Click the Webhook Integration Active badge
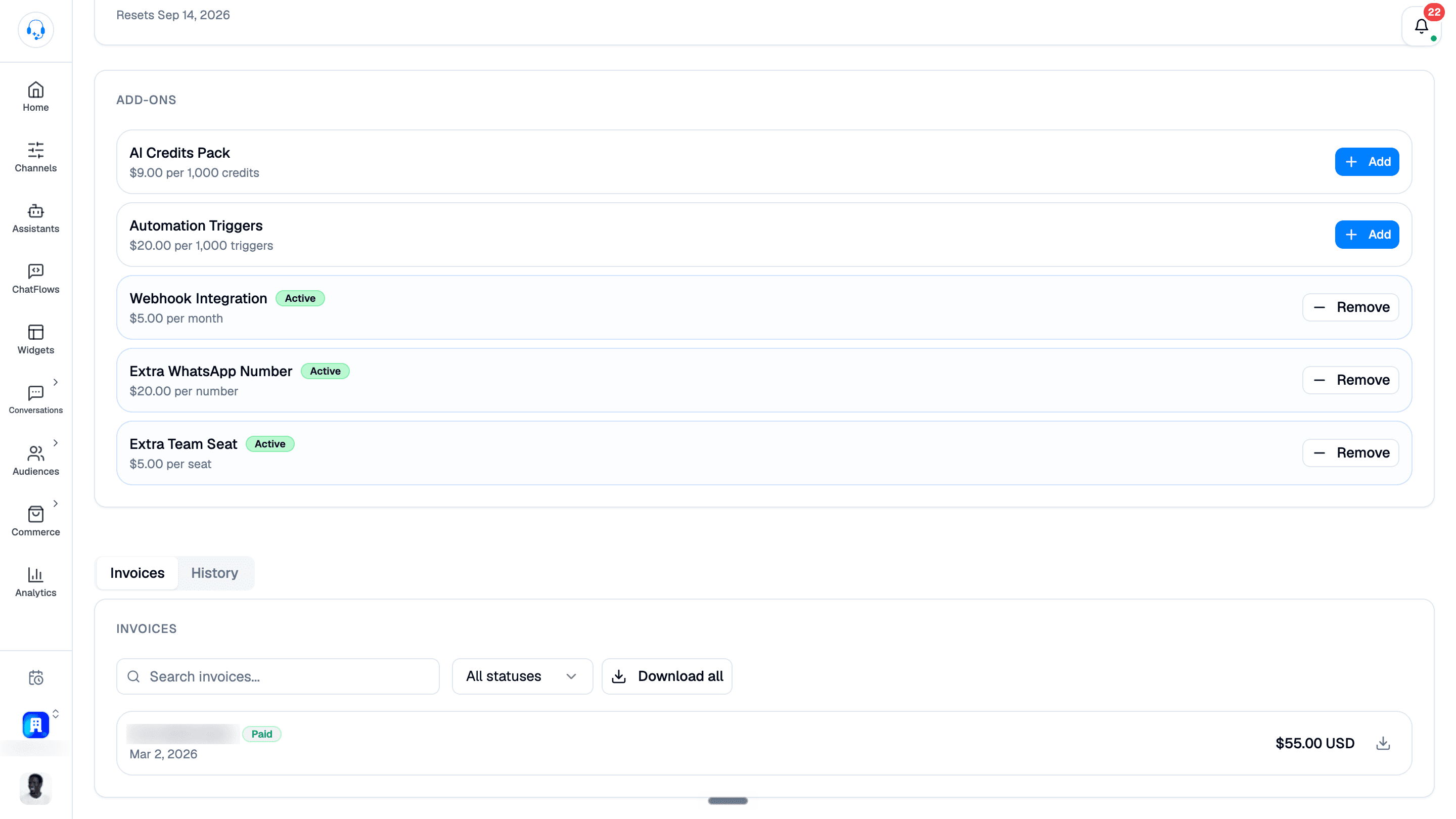Image resolution: width=1456 pixels, height=819 pixels. coord(300,298)
